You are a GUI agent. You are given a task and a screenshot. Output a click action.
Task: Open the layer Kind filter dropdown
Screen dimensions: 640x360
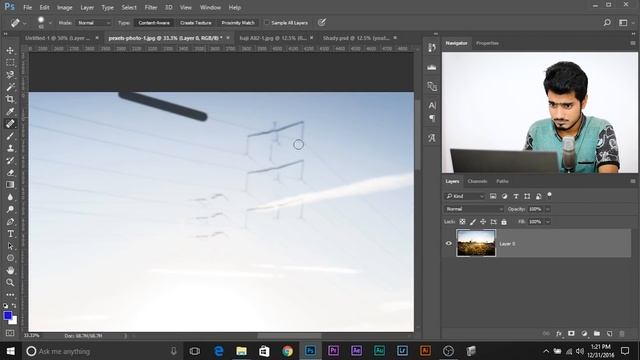click(x=464, y=196)
